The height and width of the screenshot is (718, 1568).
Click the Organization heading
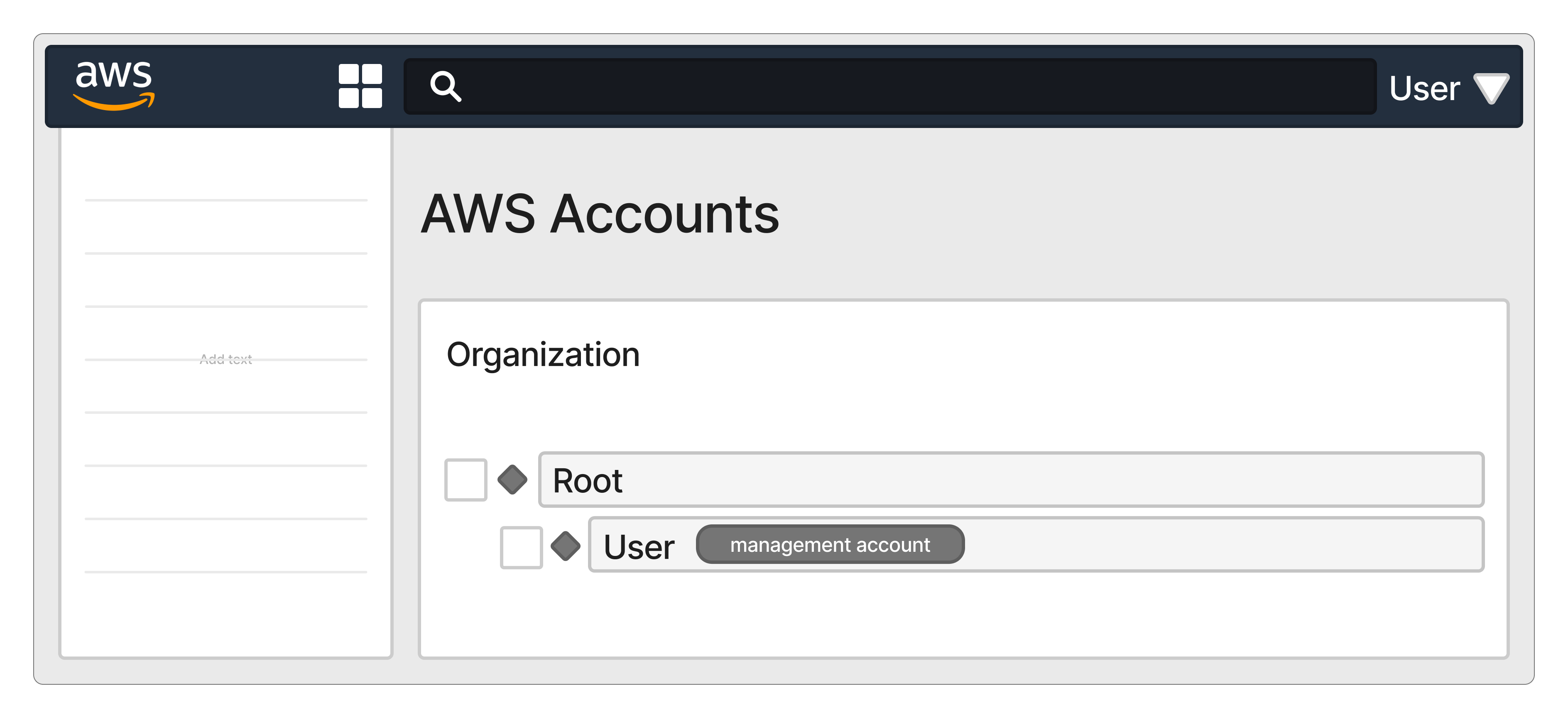click(x=543, y=355)
